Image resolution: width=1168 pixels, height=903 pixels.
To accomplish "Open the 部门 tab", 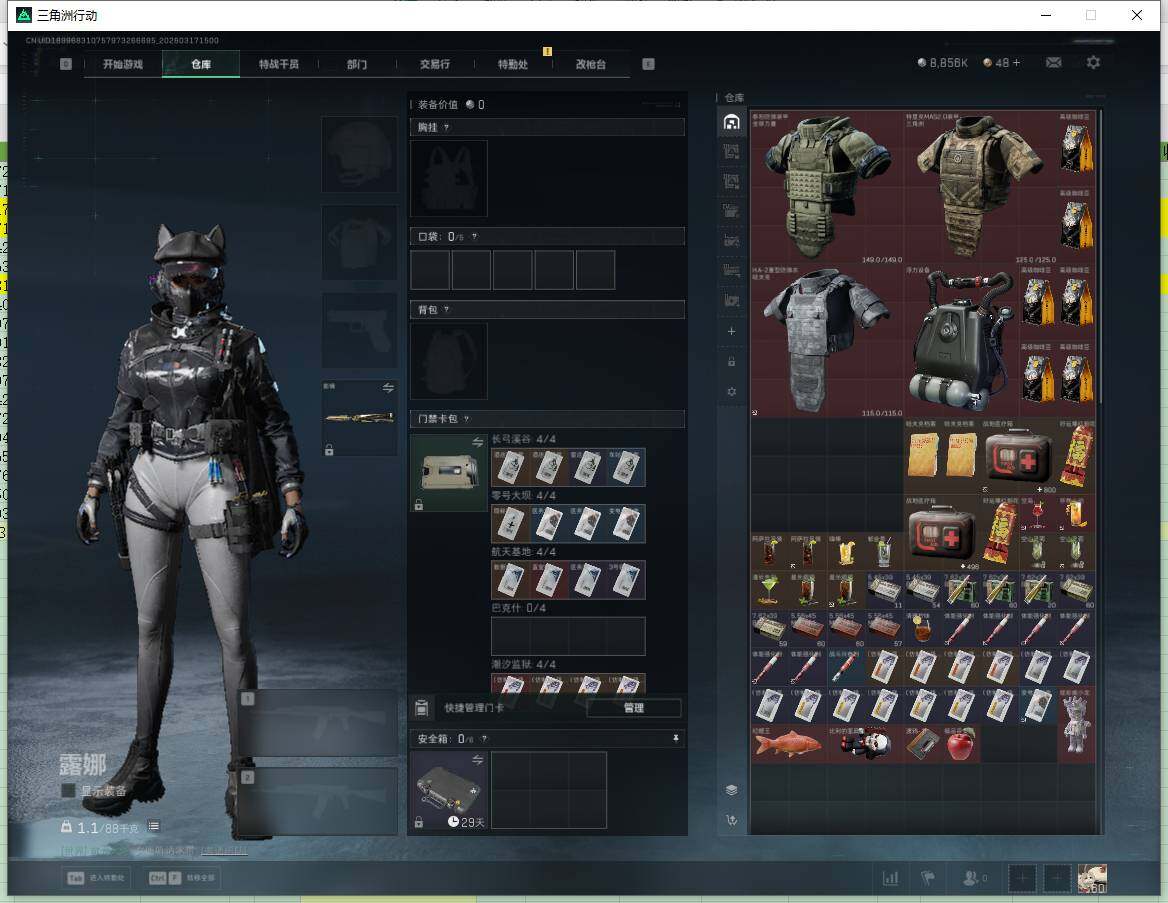I will [357, 64].
